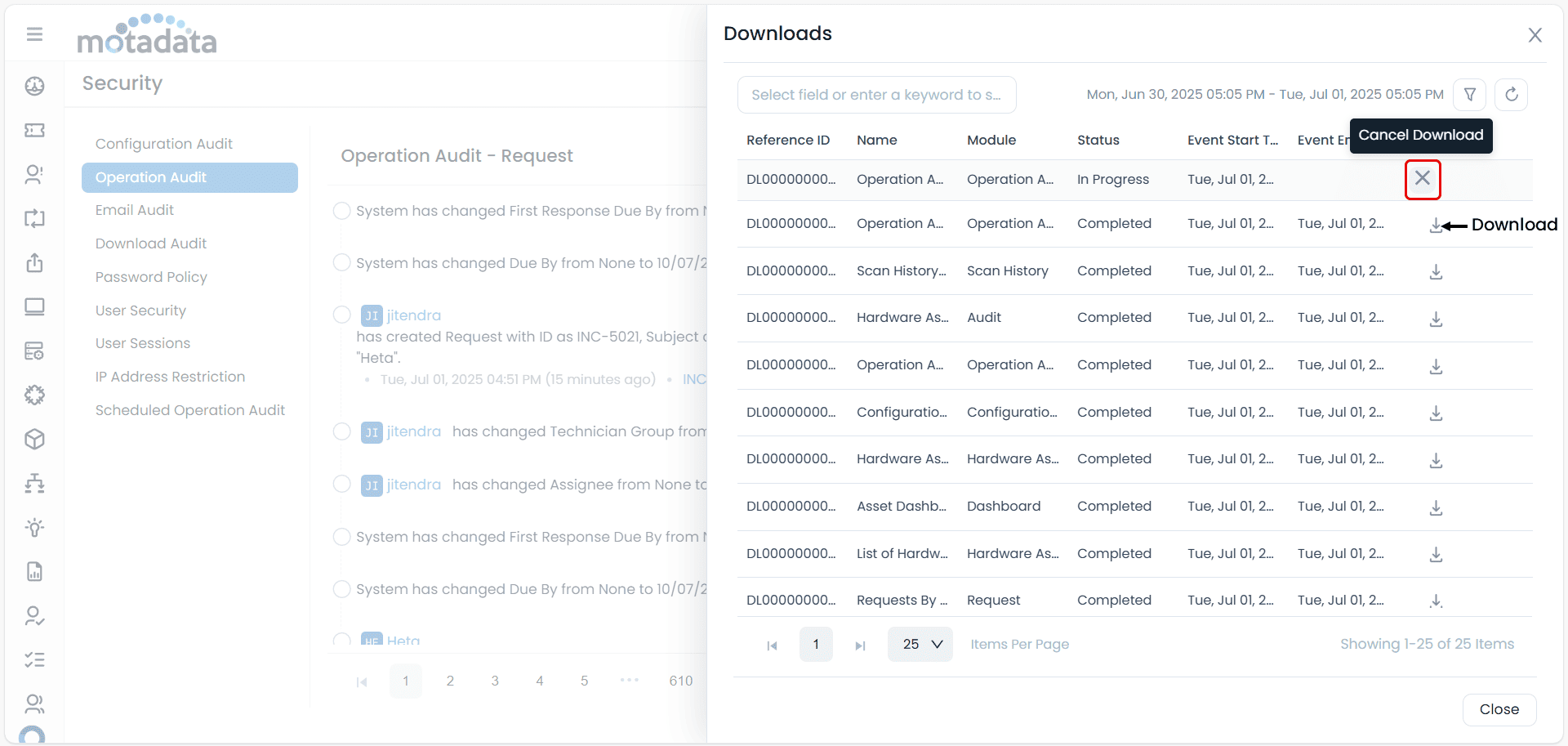Viewport: 1568px width, 746px height.
Task: Toggle the hamburger menu at top left
Action: tap(34, 34)
